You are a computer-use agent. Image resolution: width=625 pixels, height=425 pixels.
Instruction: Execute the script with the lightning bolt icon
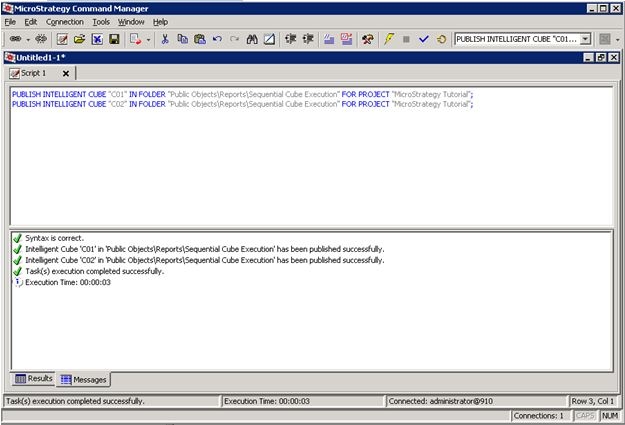[x=388, y=39]
